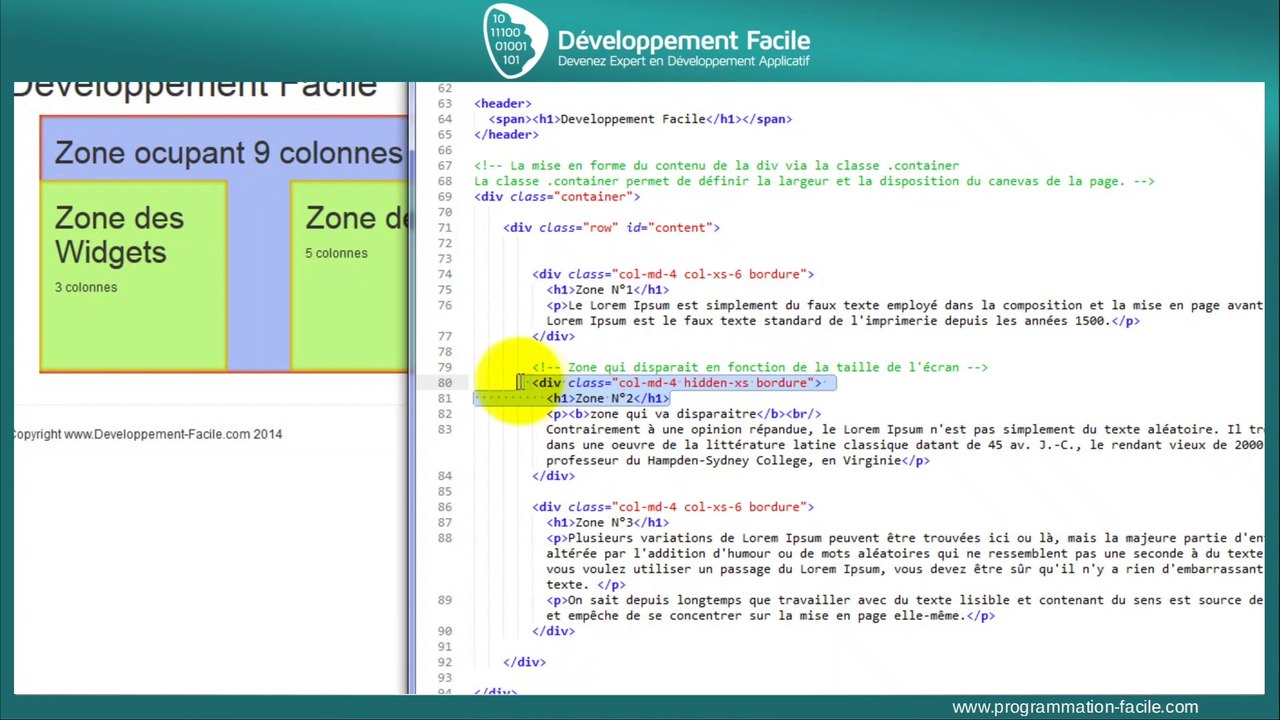Screen dimensions: 1280x720
Task: Click 'Zone ocupant 9 colonnes' heading in preview
Action: tap(229, 153)
